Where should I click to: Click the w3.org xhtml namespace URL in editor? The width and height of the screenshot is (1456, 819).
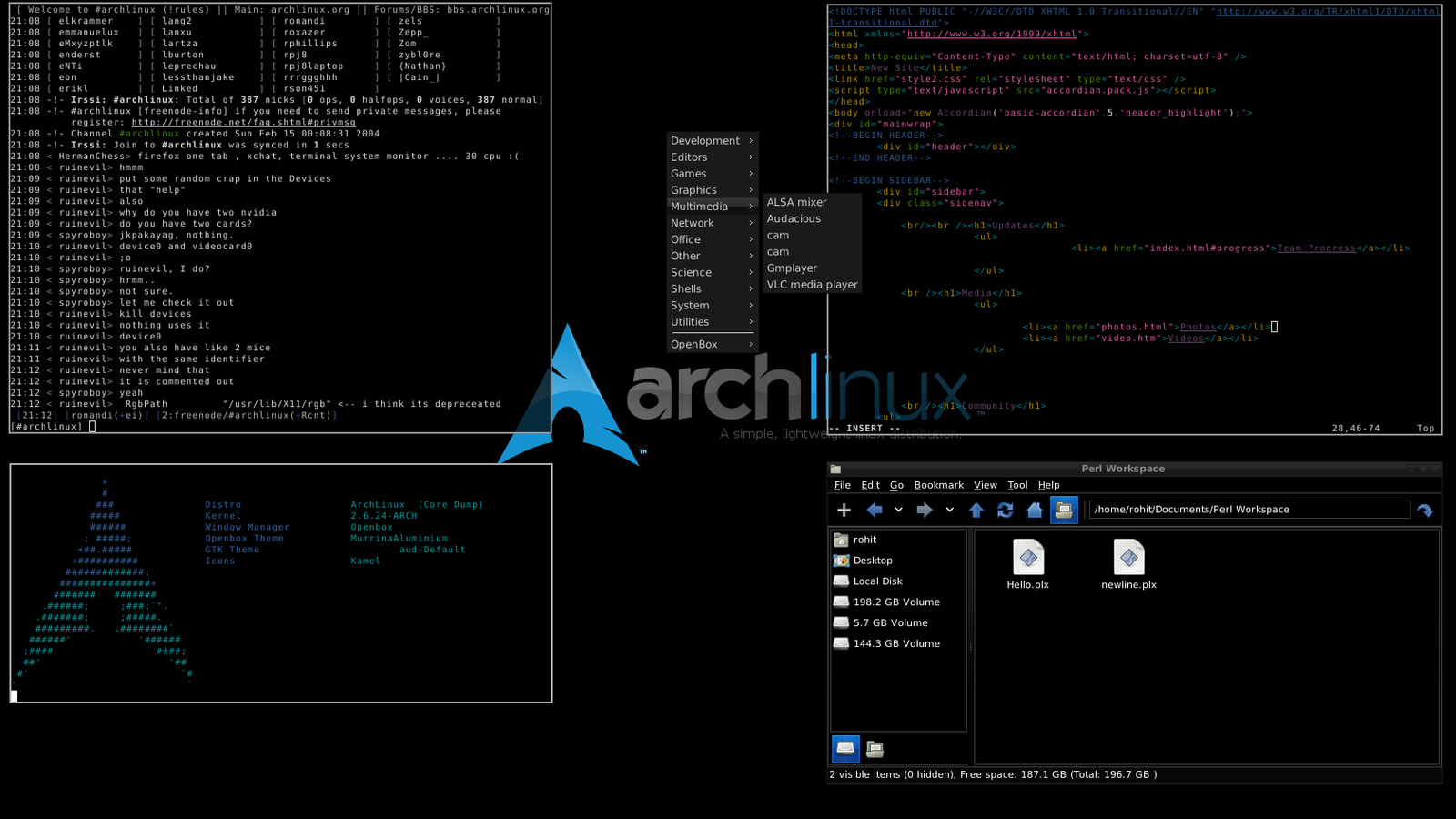pyautogui.click(x=991, y=34)
